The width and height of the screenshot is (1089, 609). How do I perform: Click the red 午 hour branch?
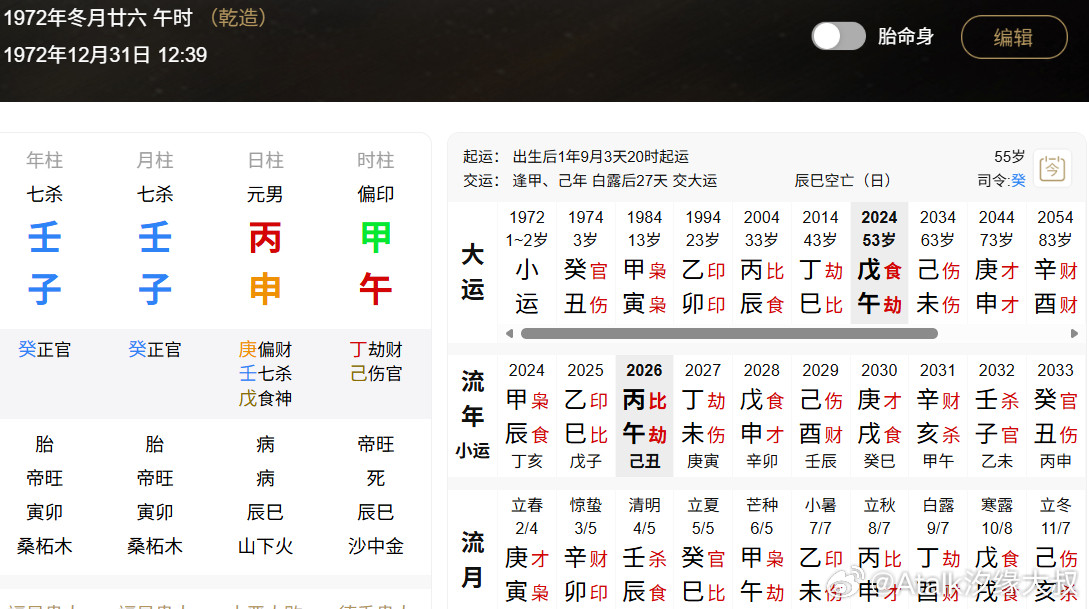click(x=376, y=290)
